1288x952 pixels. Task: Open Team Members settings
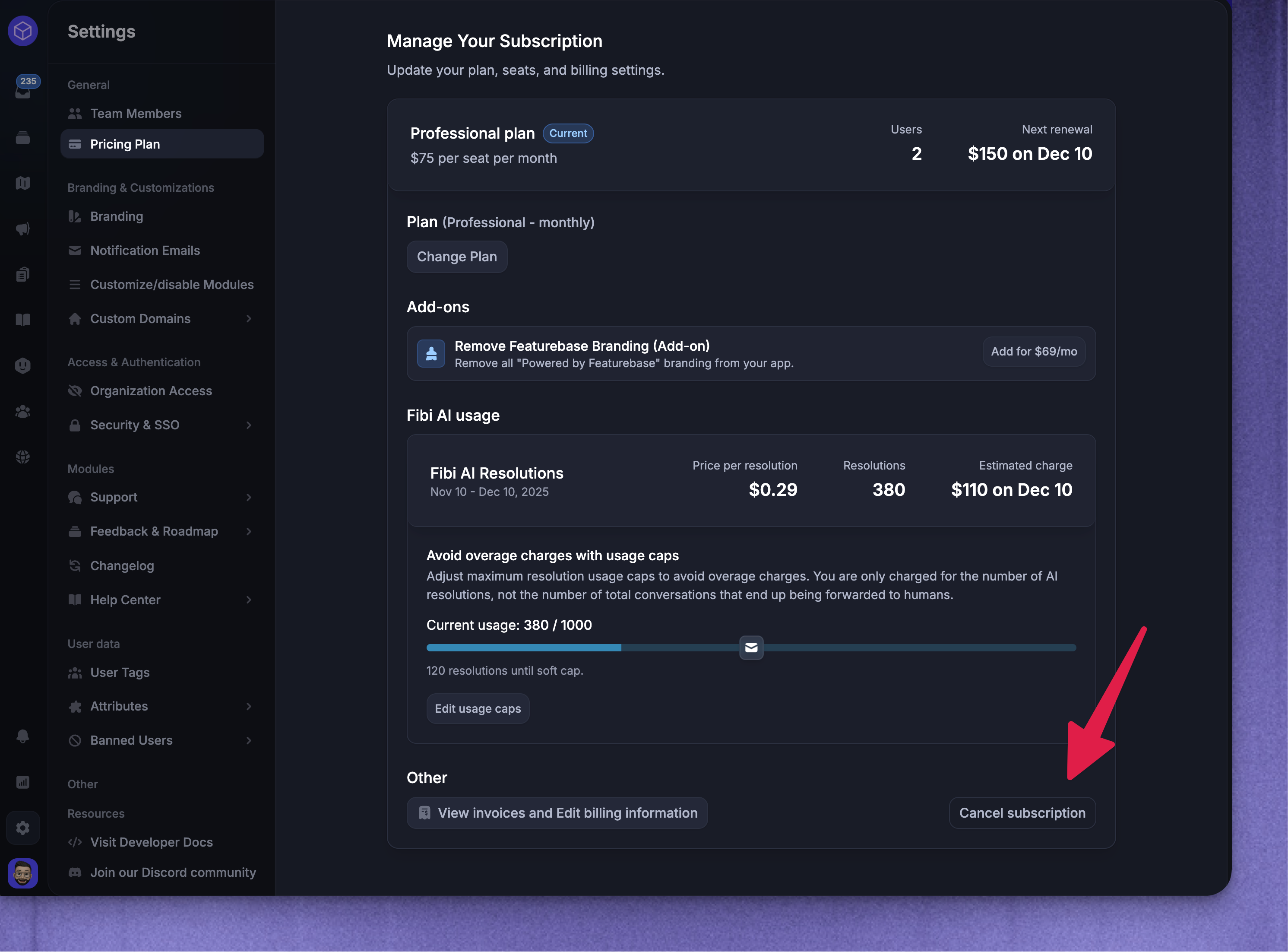click(162, 114)
